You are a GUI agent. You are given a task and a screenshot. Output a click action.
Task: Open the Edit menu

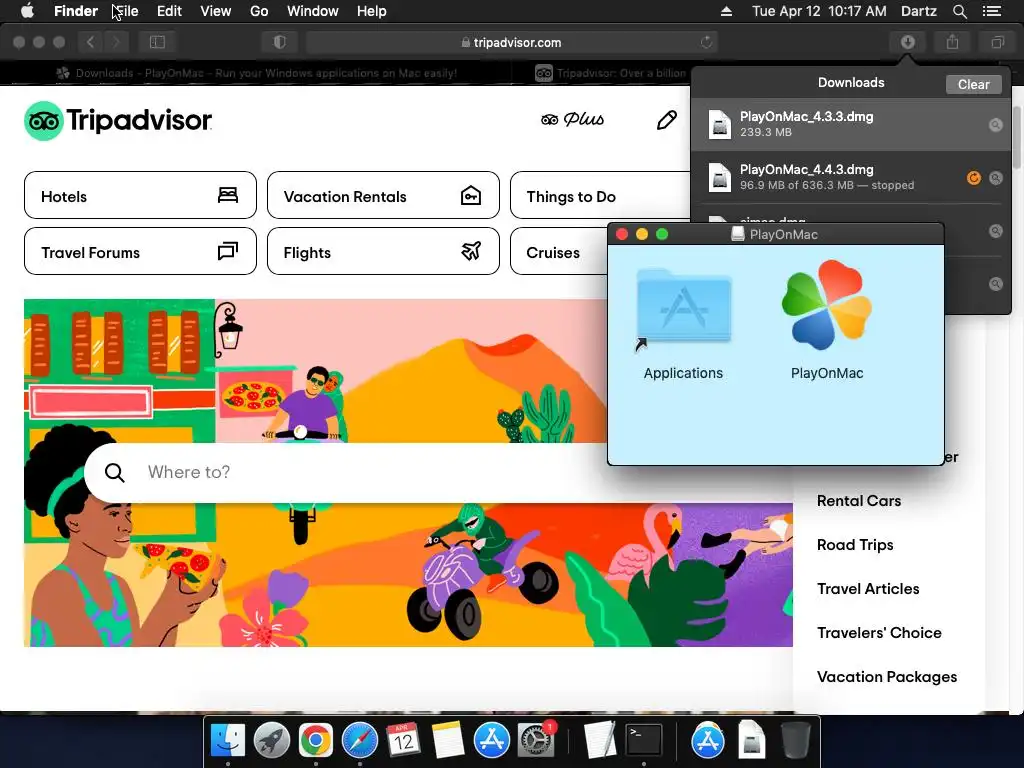point(169,11)
